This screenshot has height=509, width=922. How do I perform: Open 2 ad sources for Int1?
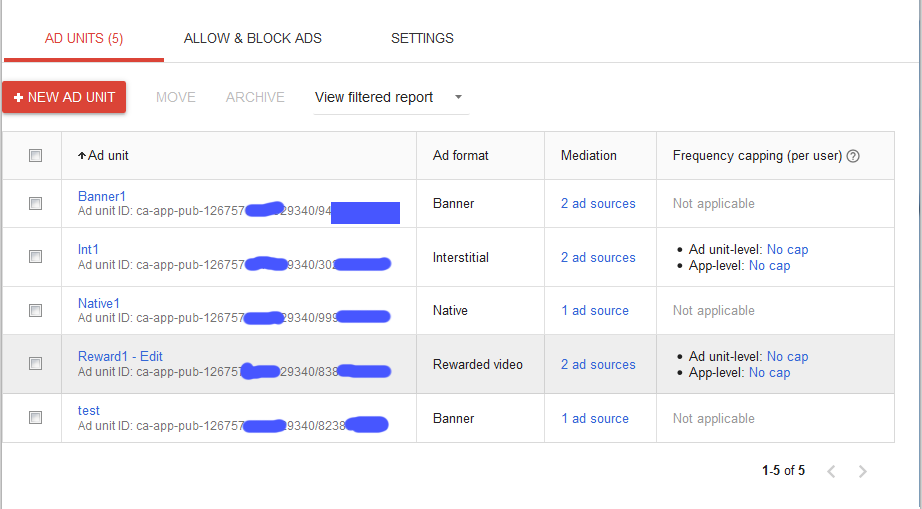point(598,257)
